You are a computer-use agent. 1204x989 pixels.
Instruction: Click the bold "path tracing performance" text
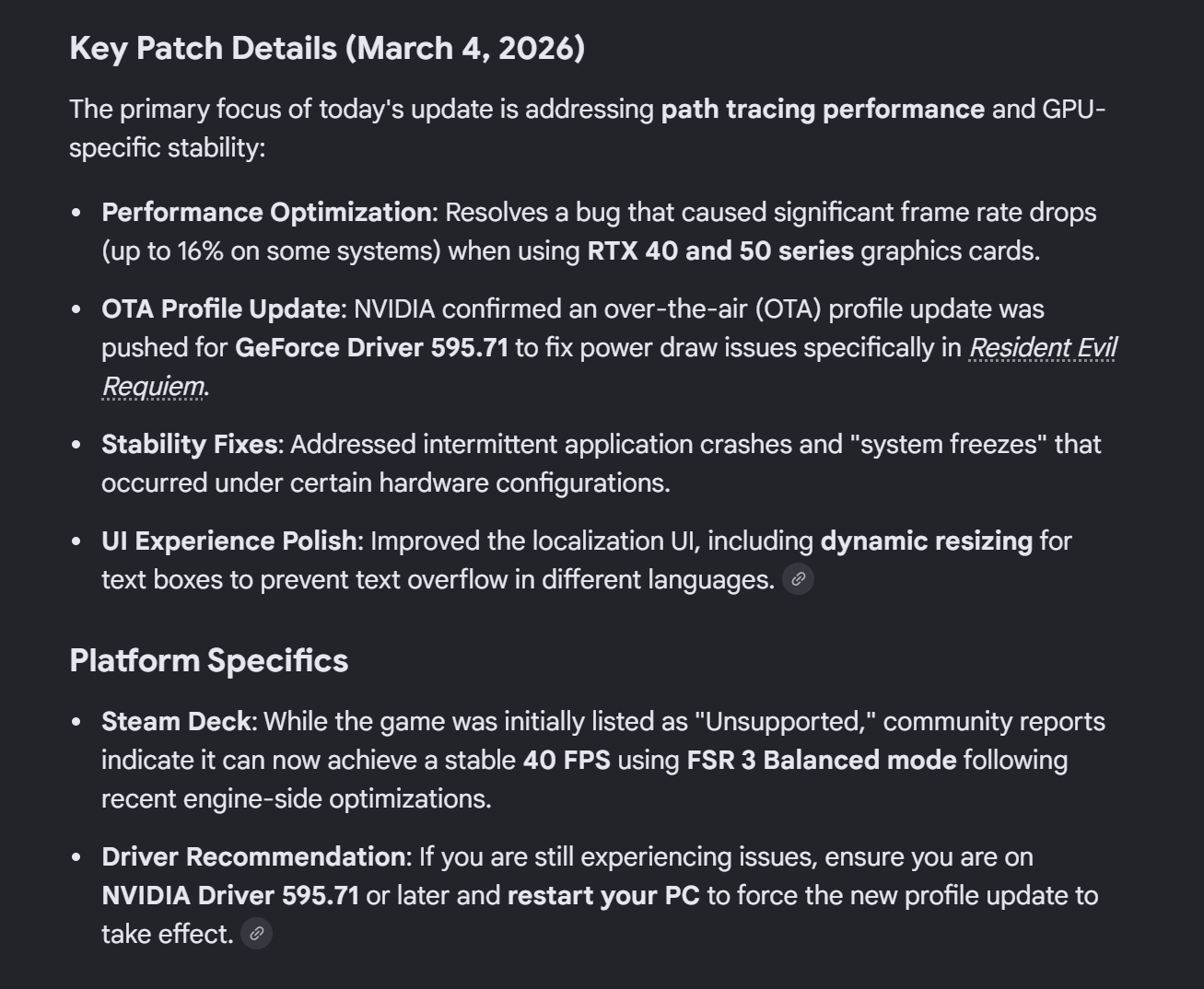tap(822, 109)
